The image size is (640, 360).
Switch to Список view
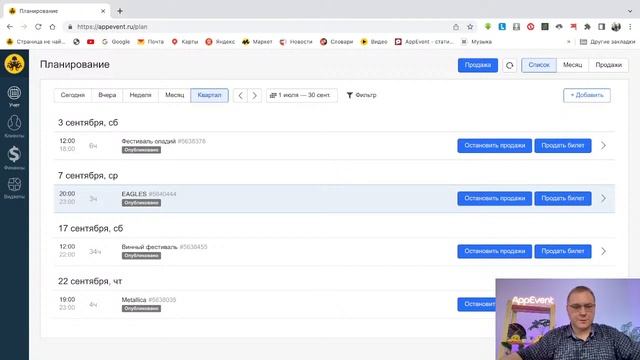539,65
